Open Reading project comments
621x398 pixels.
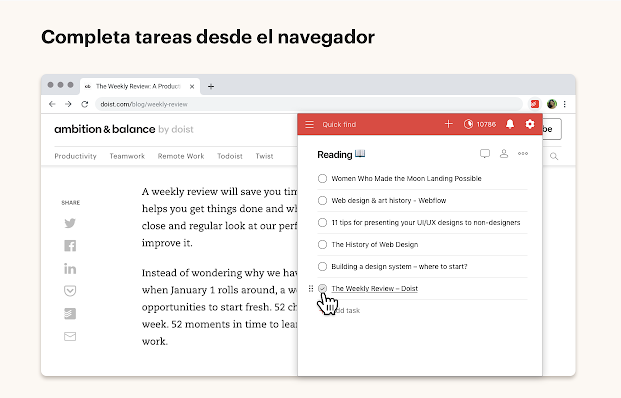coord(485,154)
